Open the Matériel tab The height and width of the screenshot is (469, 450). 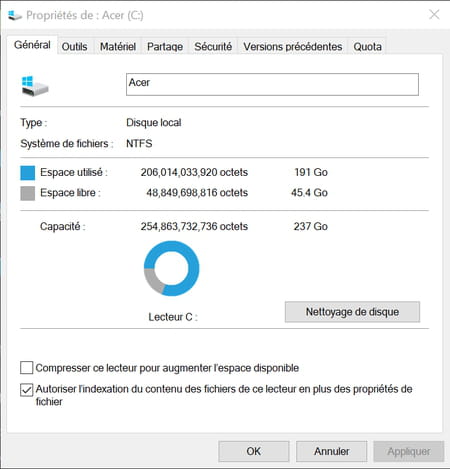(x=118, y=47)
